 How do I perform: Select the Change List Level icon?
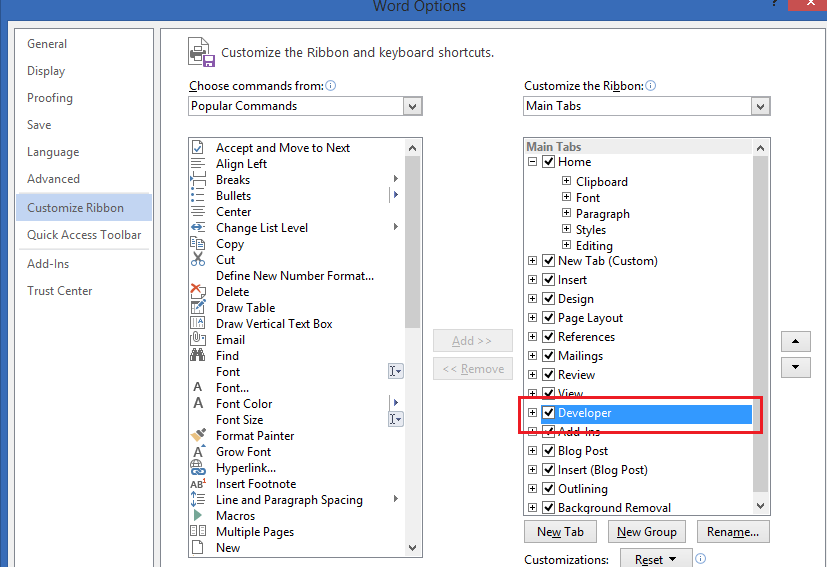tap(198, 227)
